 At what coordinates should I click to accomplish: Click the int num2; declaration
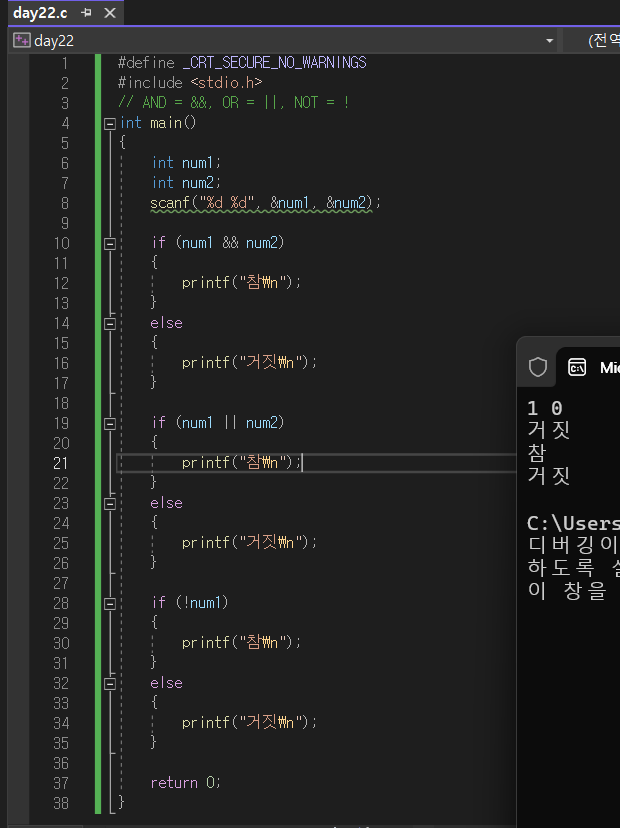[186, 183]
